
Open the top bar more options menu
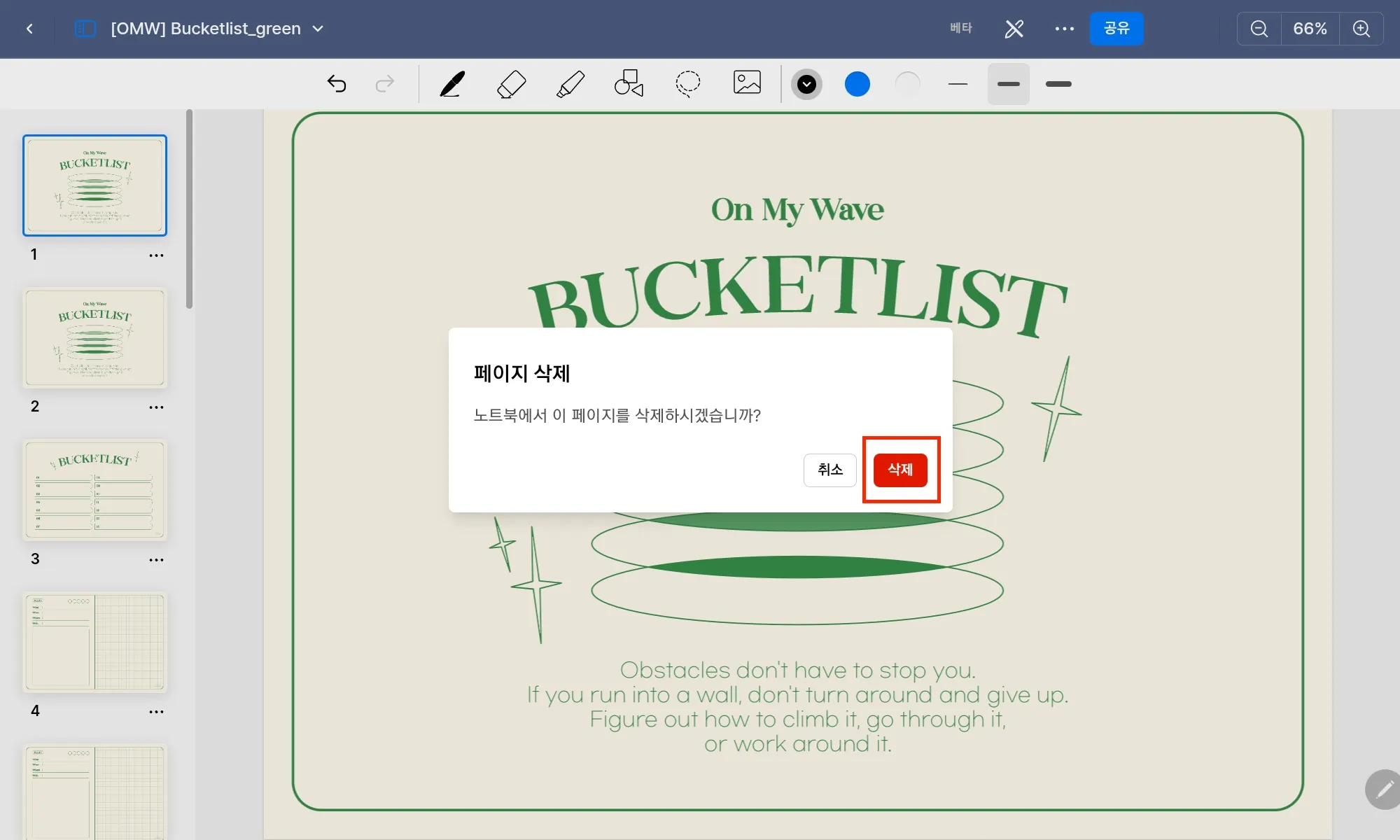tap(1064, 29)
